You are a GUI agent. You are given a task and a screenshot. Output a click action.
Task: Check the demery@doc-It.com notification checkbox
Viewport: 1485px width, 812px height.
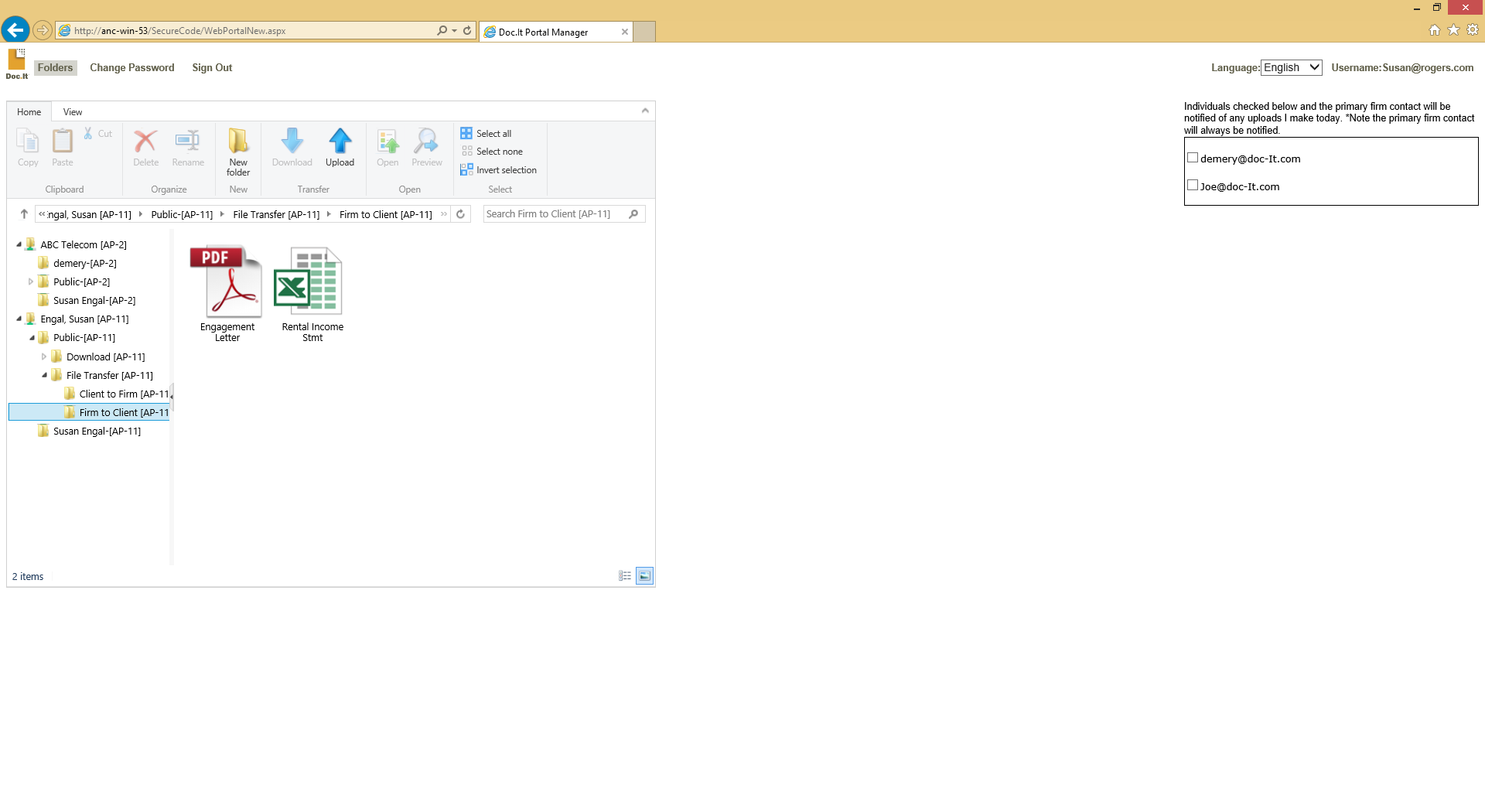(x=1192, y=156)
